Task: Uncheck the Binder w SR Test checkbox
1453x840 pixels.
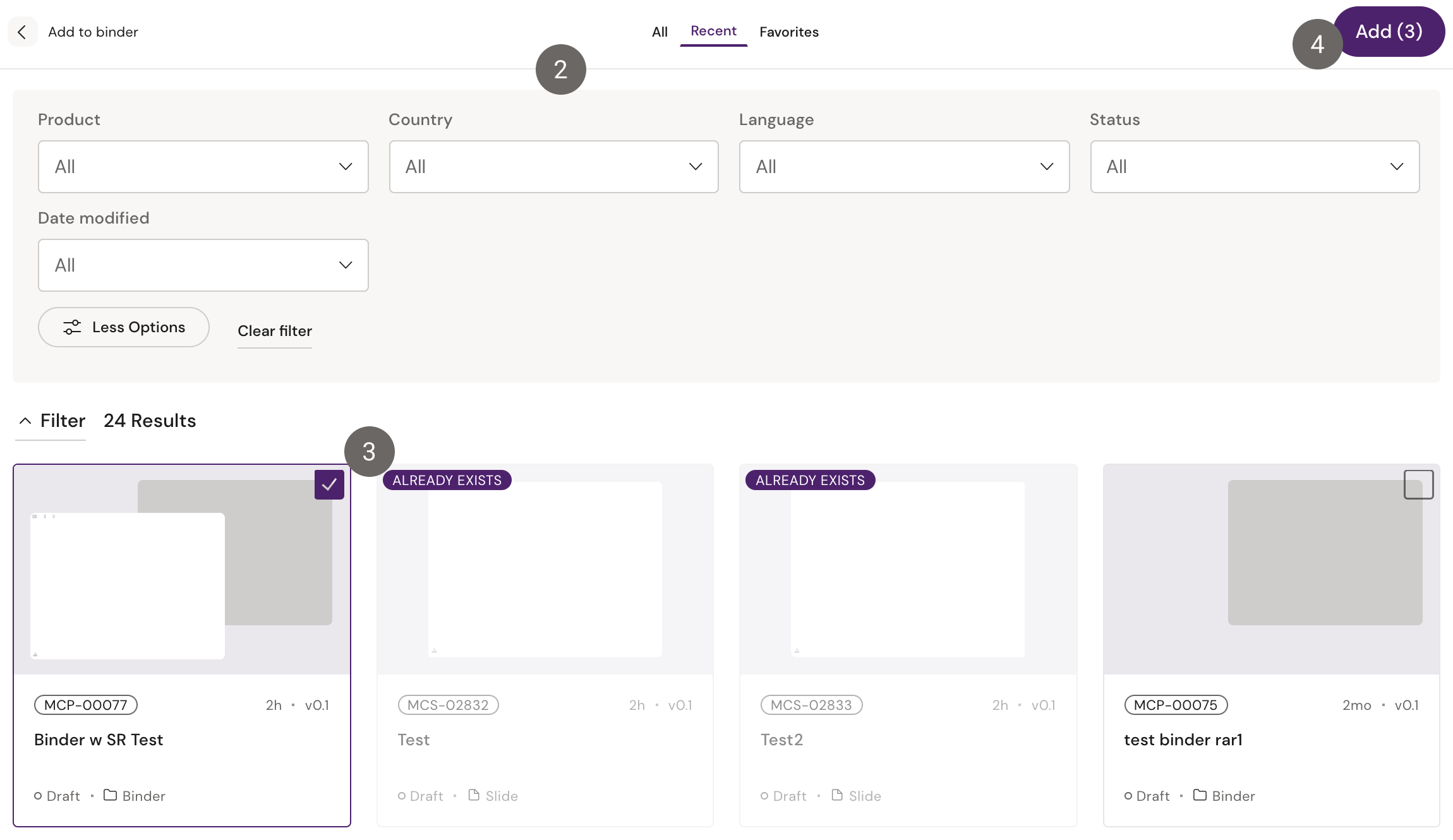Action: tap(329, 484)
